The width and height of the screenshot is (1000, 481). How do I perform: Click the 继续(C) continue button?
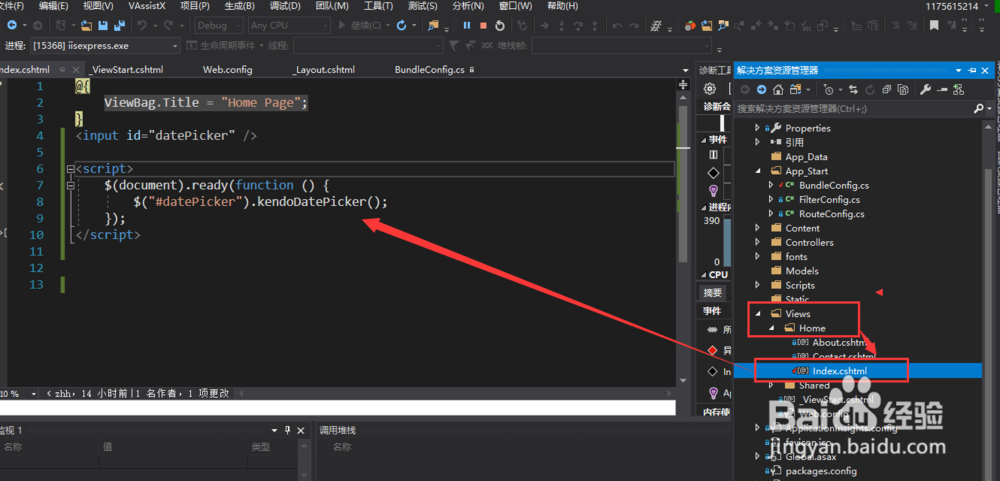point(358,26)
